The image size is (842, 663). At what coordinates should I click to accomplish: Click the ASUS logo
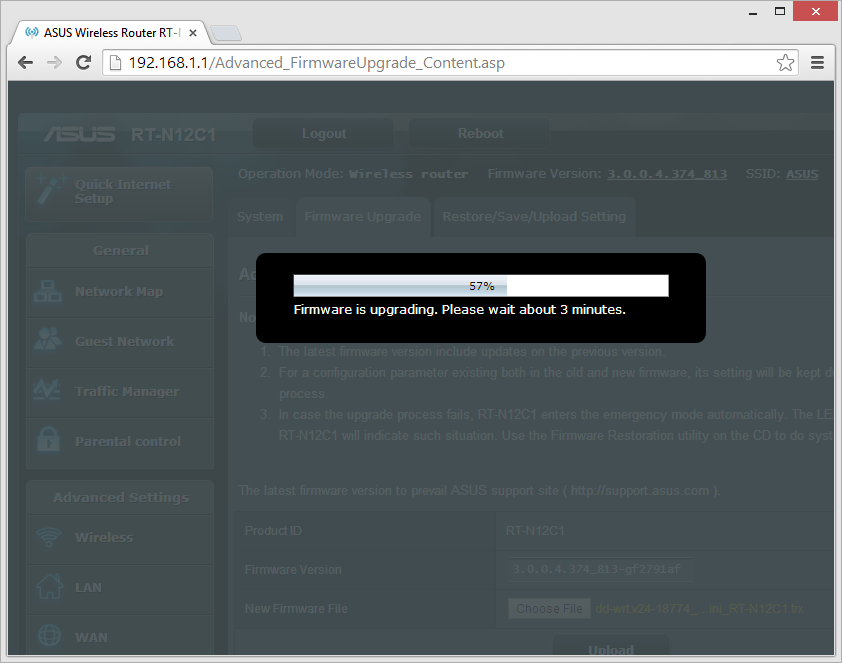pyautogui.click(x=79, y=134)
